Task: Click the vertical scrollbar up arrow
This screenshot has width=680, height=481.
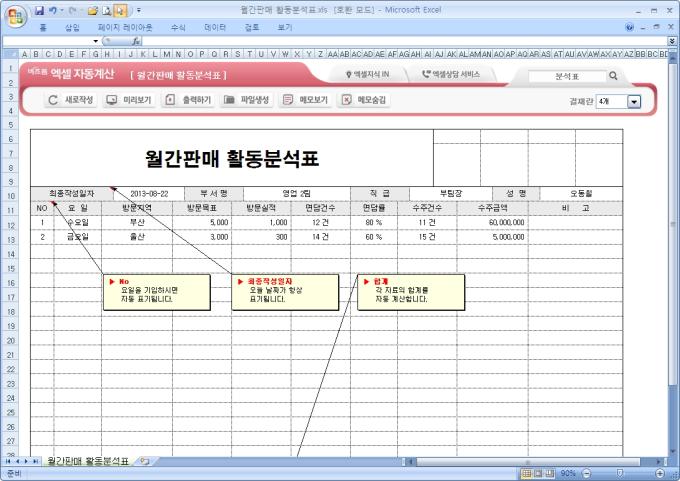Action: (673, 56)
